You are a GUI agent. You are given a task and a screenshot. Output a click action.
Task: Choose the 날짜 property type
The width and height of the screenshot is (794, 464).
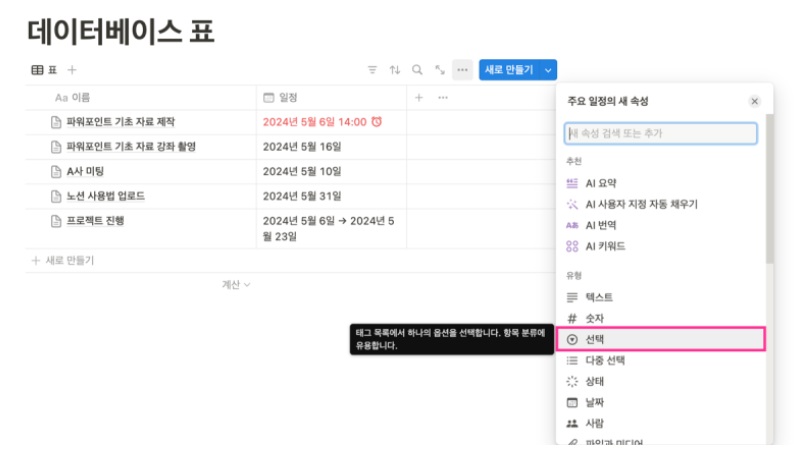(x=661, y=403)
